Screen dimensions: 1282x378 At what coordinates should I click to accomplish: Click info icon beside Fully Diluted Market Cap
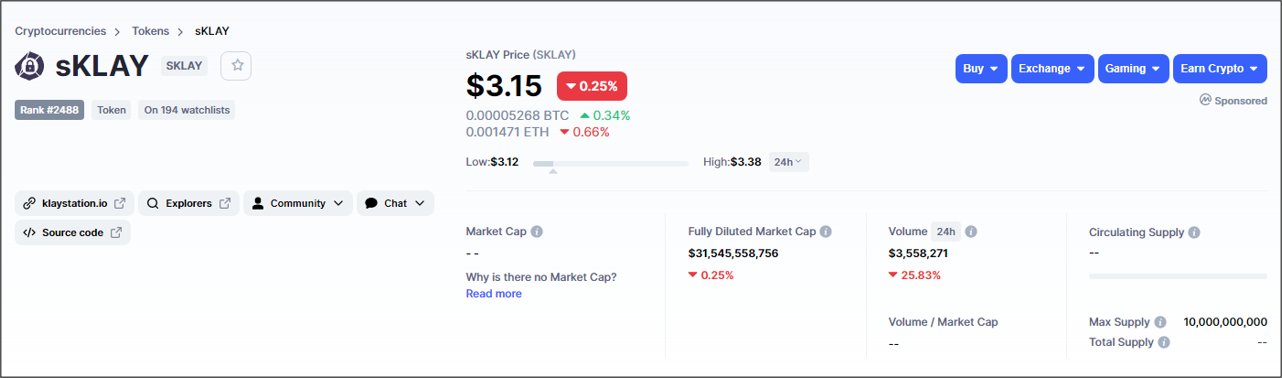click(x=826, y=232)
